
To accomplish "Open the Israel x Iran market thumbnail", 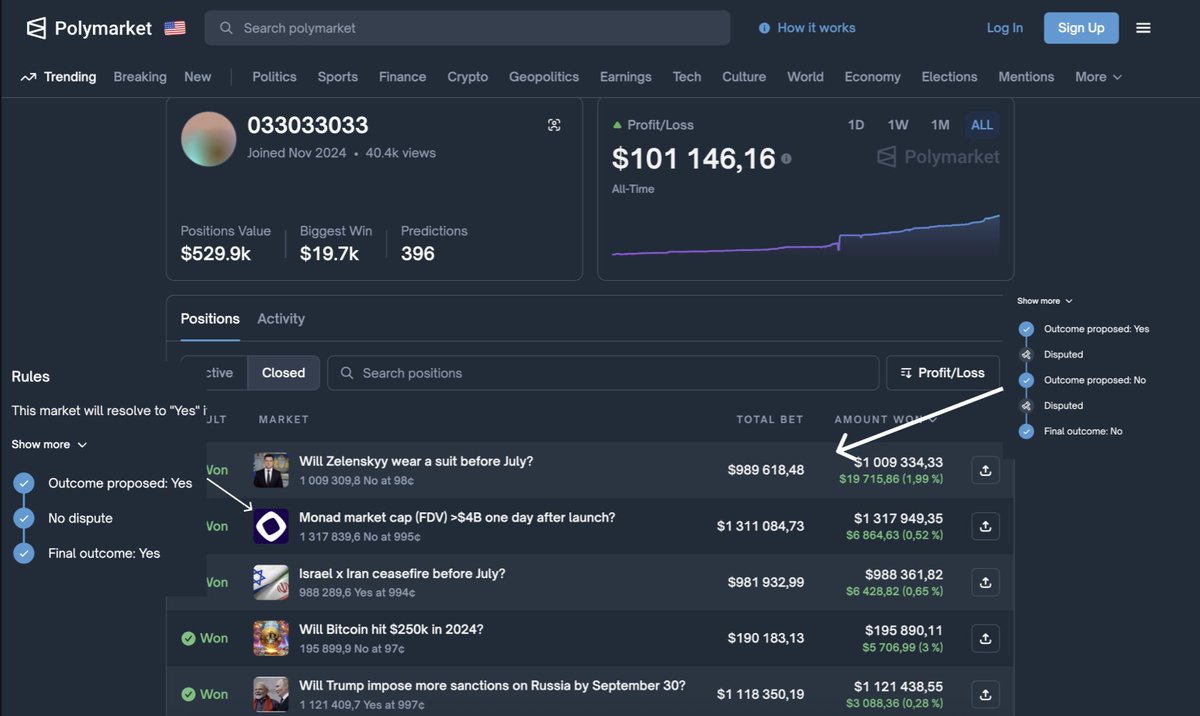I will pyautogui.click(x=271, y=582).
